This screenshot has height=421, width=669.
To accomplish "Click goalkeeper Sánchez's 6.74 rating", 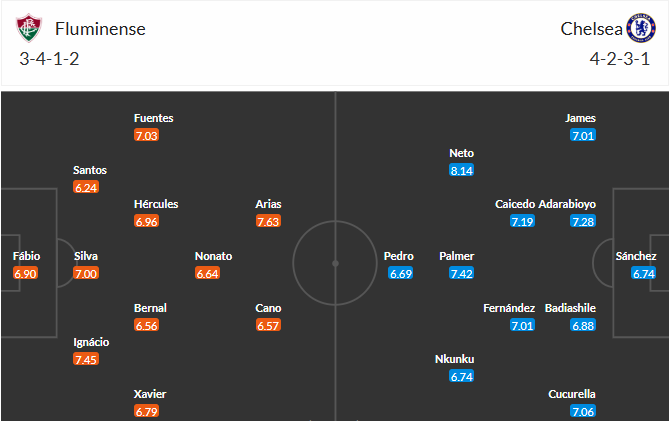I will (x=643, y=273).
